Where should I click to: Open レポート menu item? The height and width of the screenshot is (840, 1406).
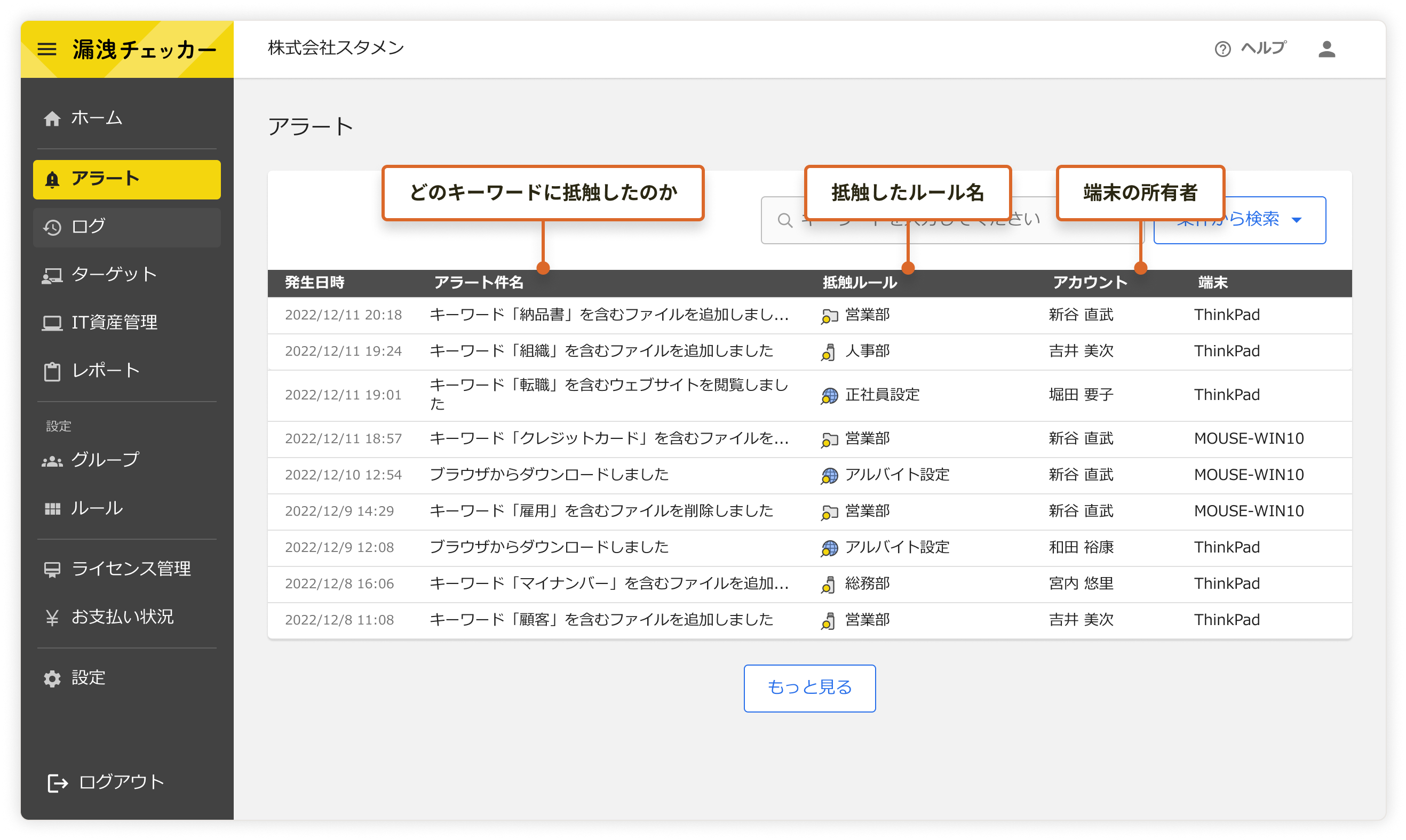coord(127,371)
